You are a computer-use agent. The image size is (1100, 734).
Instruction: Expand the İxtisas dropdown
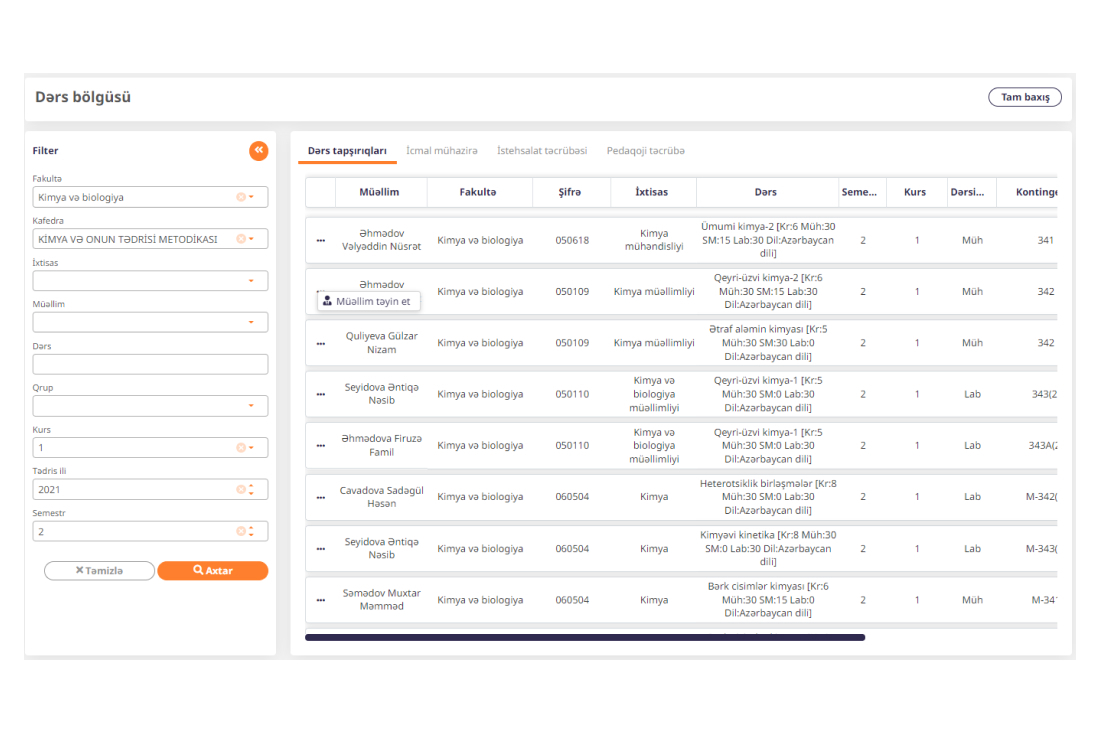point(251,281)
